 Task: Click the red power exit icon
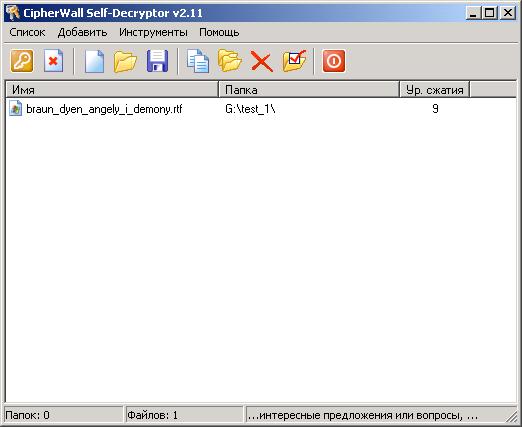coord(334,61)
